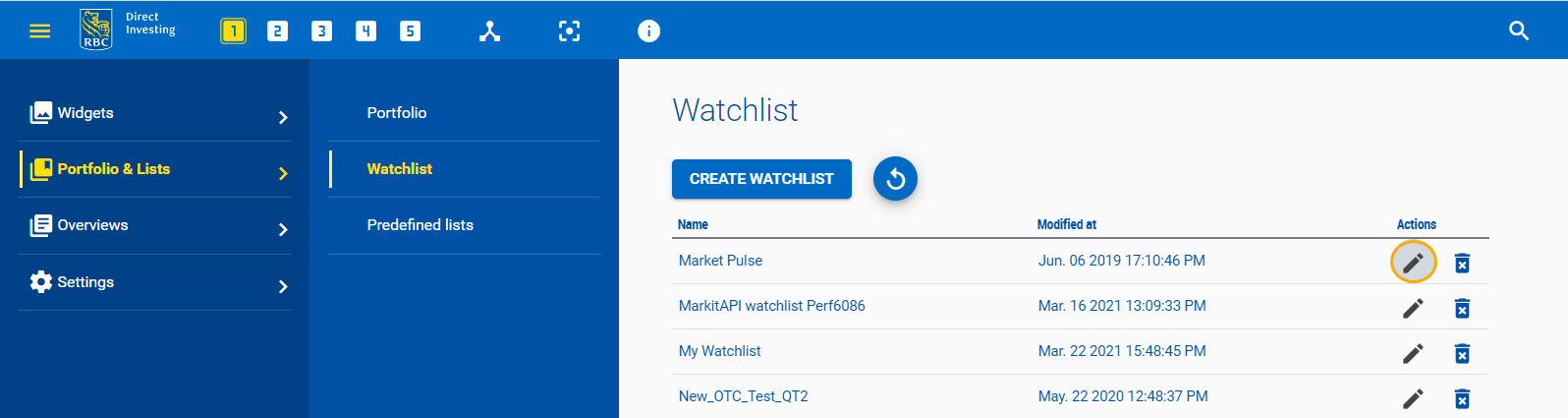
Task: Expand the Portfolio & Lists chevron
Action: 283,173
